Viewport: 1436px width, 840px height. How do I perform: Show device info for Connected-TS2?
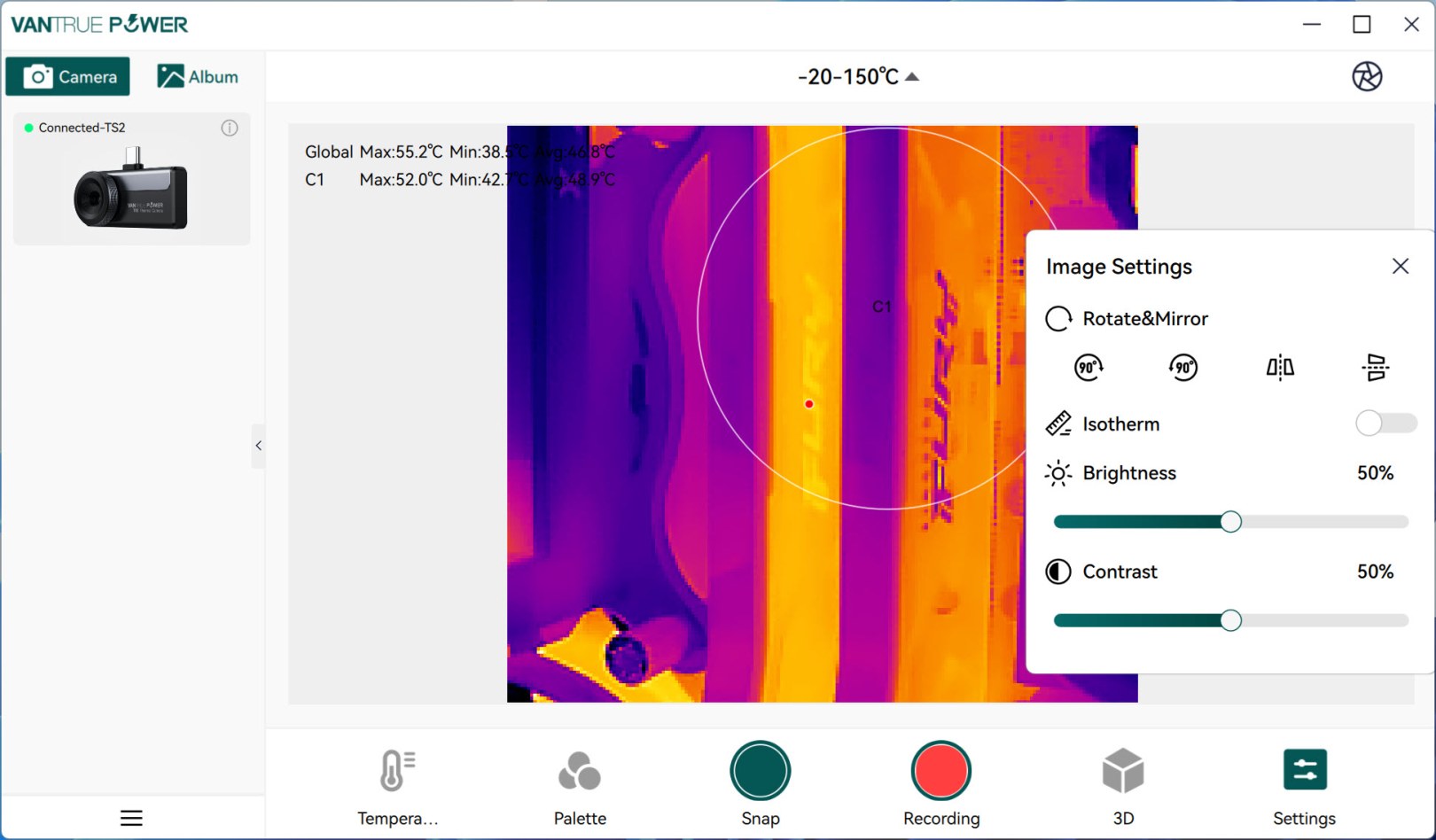pos(230,128)
